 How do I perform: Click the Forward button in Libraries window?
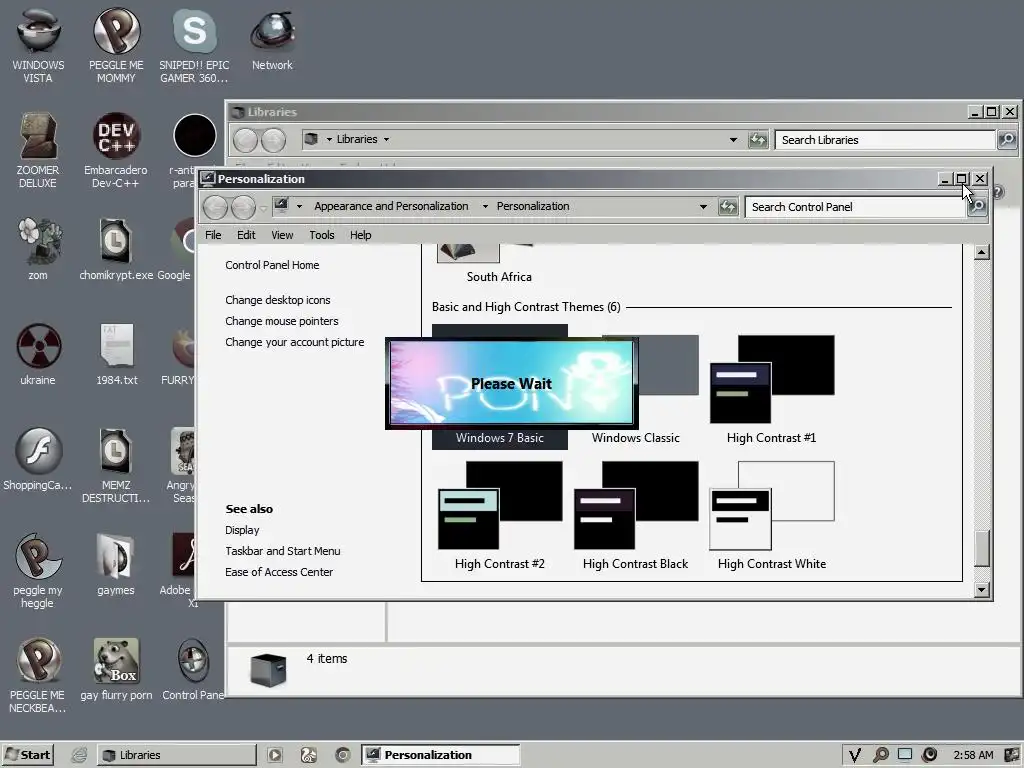coord(274,140)
